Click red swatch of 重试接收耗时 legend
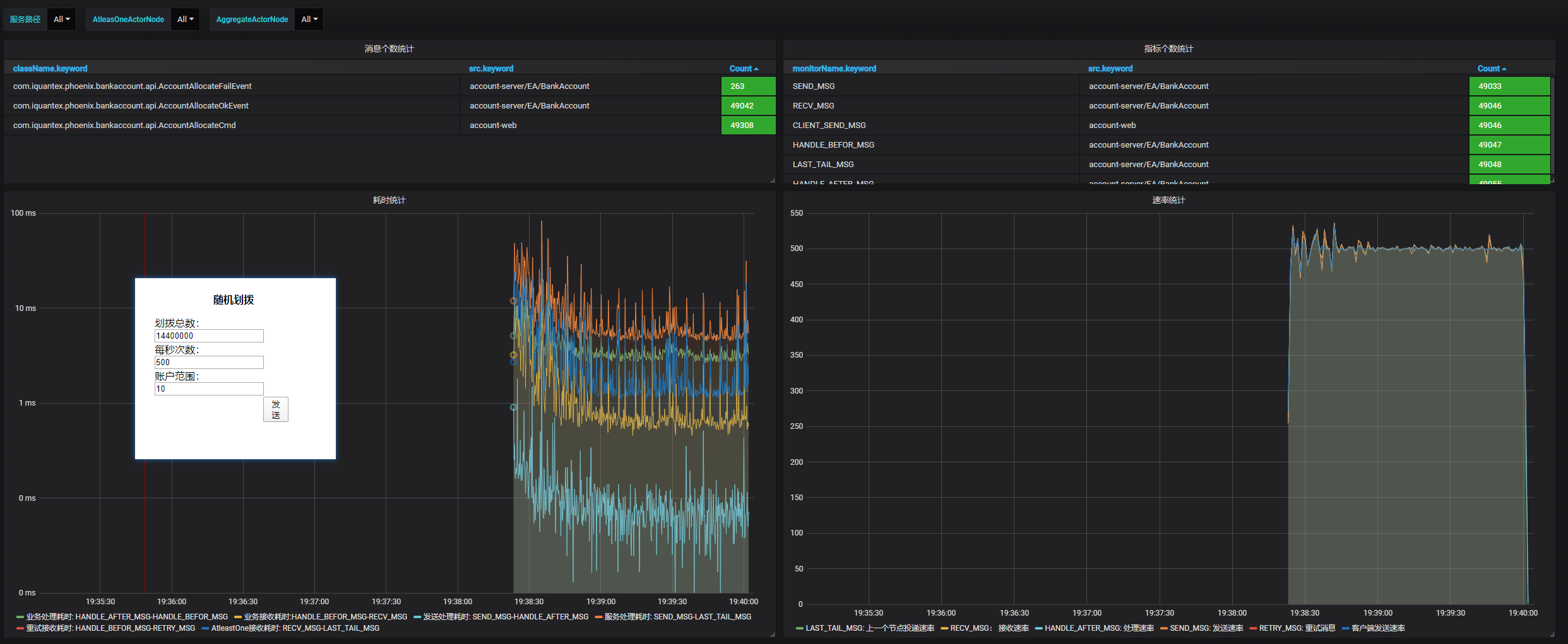This screenshot has height=644, width=1568. (x=20, y=629)
